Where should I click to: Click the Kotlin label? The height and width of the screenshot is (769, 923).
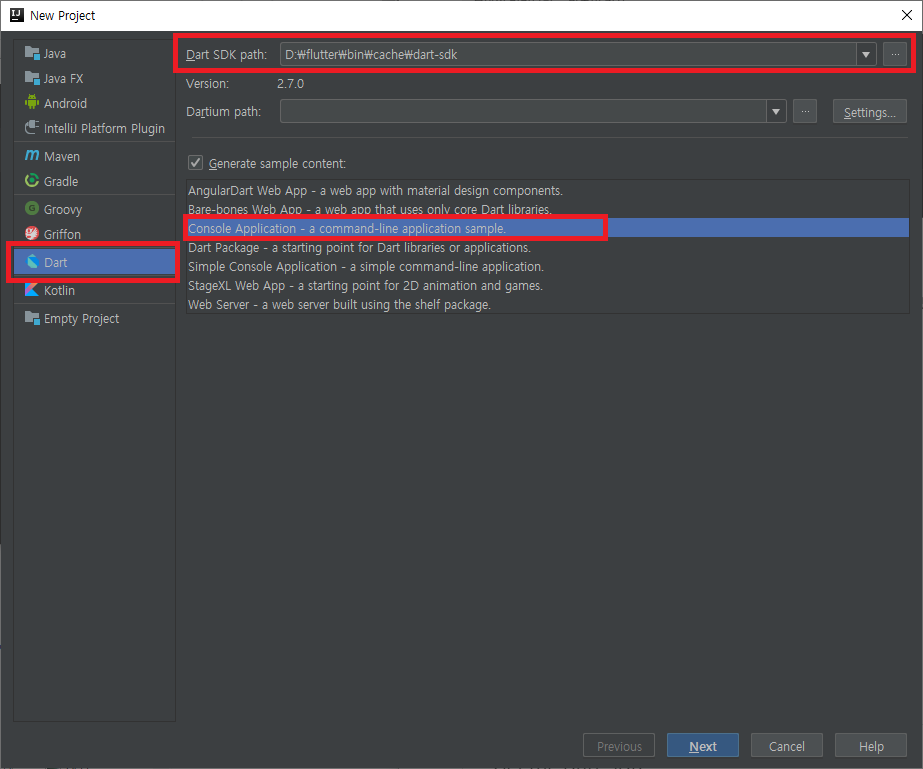pyautogui.click(x=59, y=290)
